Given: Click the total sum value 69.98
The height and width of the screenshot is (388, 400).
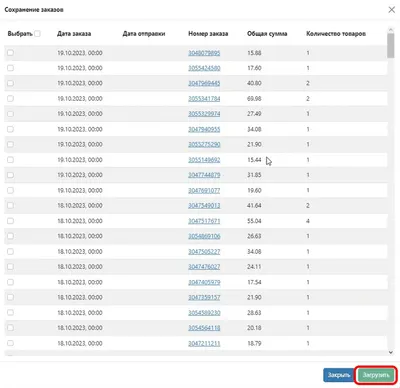Looking at the screenshot, I should [254, 99].
